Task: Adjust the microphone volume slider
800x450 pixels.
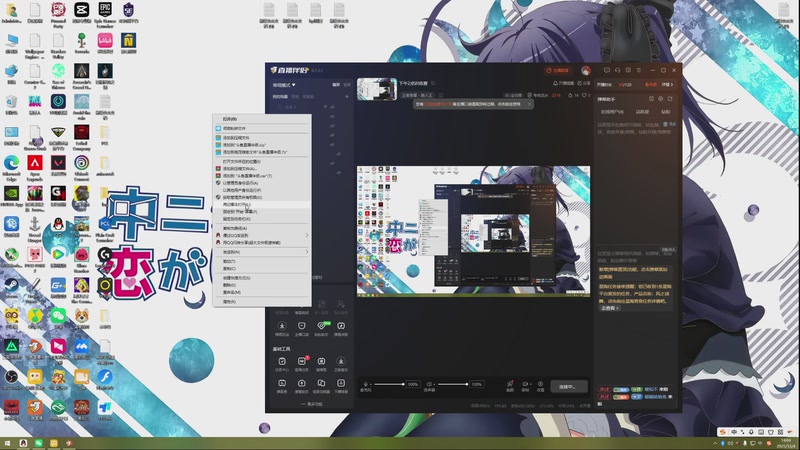Action: click(x=389, y=384)
